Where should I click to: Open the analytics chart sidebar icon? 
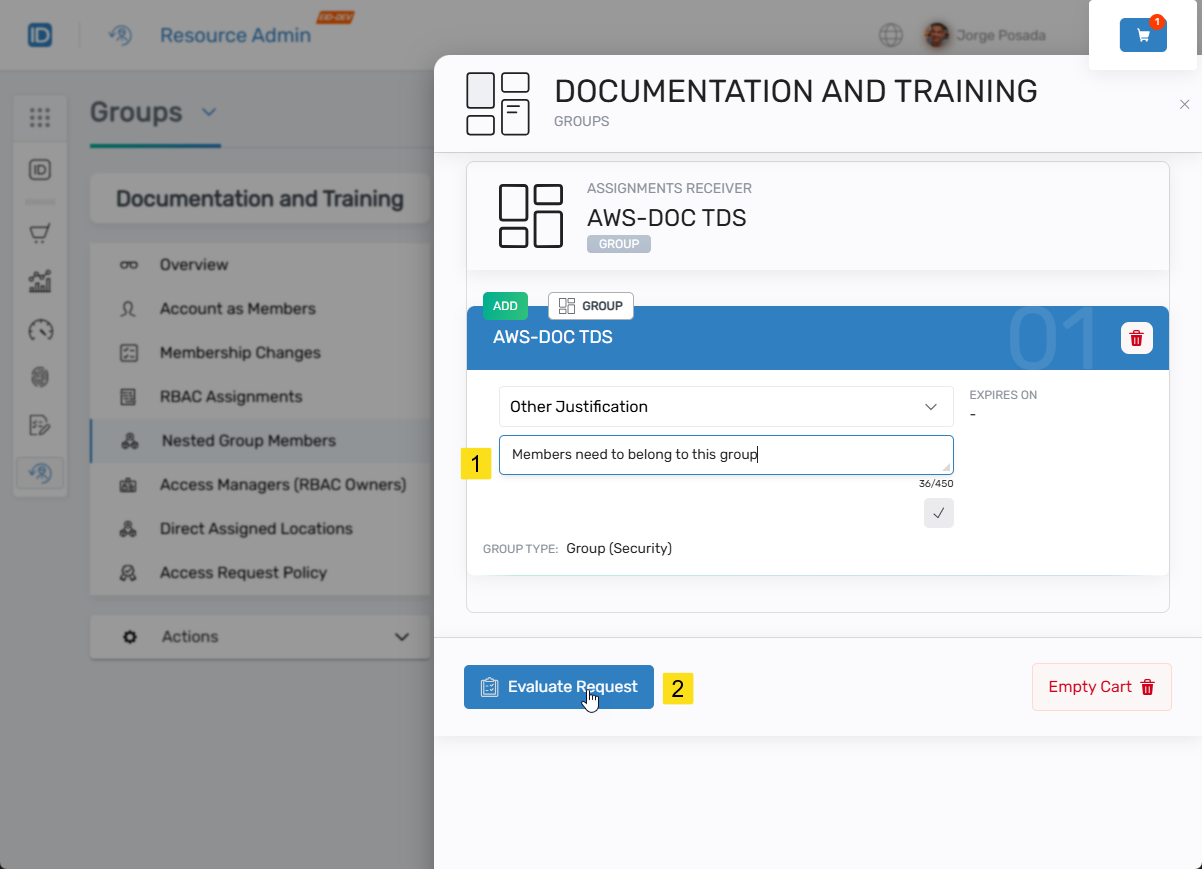(x=40, y=282)
